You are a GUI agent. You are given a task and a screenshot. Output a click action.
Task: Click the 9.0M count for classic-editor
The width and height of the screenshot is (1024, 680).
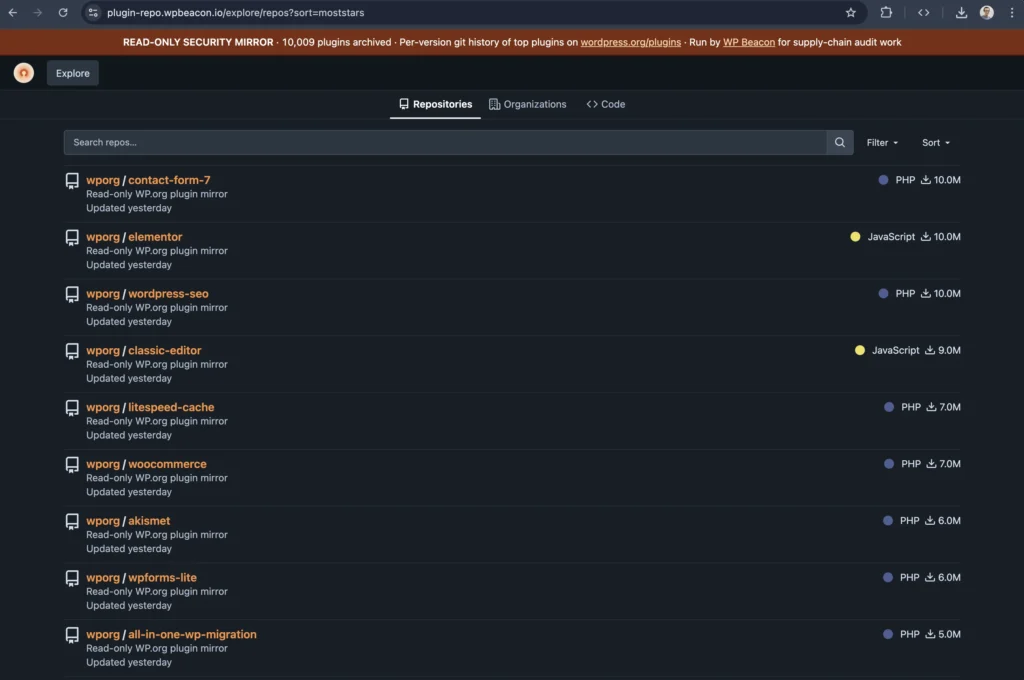[x=949, y=350]
